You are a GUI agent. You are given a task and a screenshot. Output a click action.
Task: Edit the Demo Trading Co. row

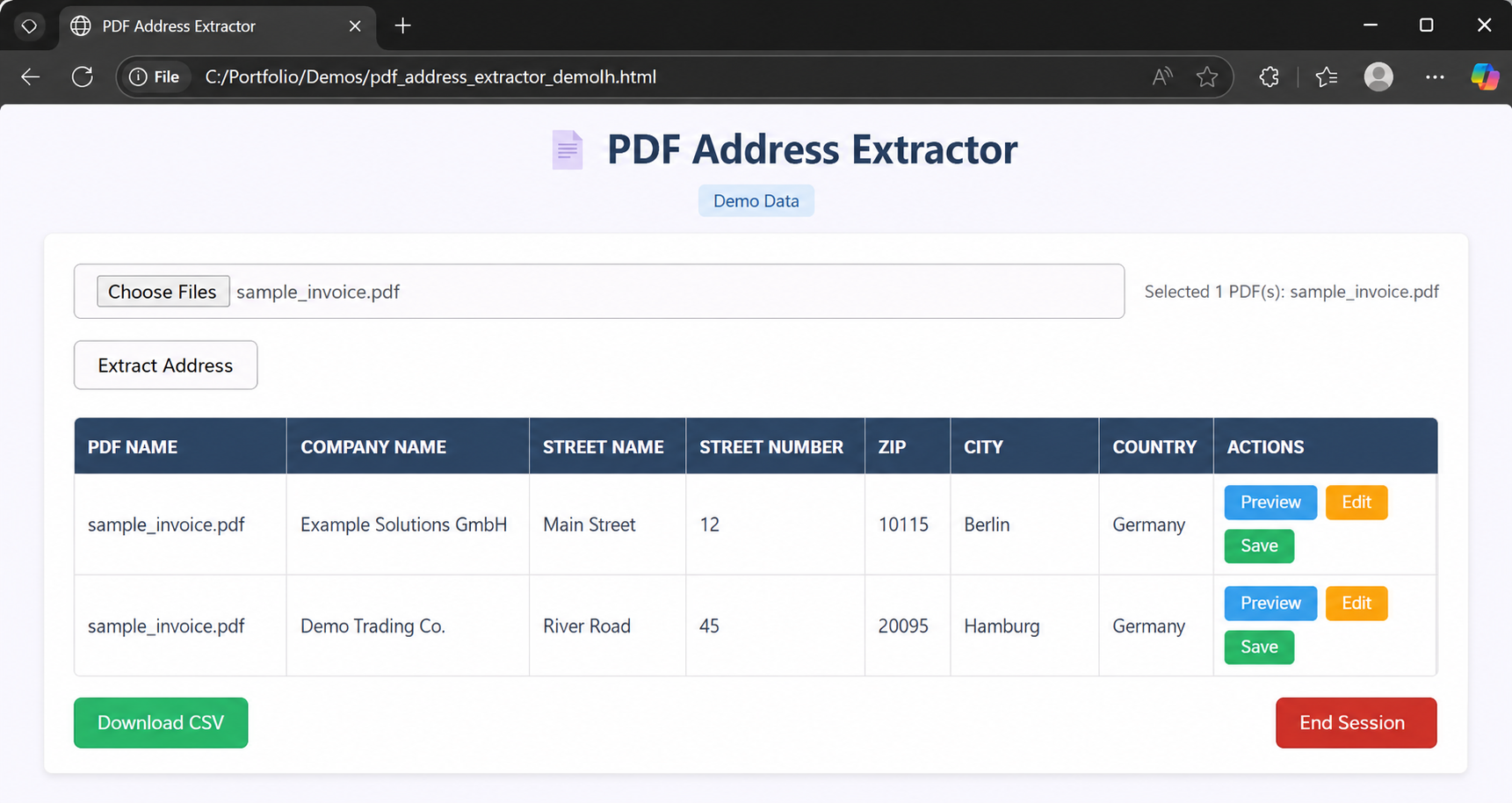coord(1356,604)
